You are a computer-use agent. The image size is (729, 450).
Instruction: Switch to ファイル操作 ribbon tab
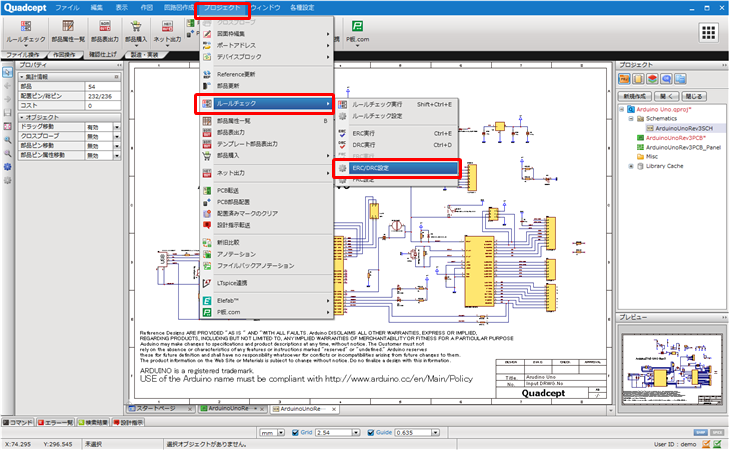23,55
